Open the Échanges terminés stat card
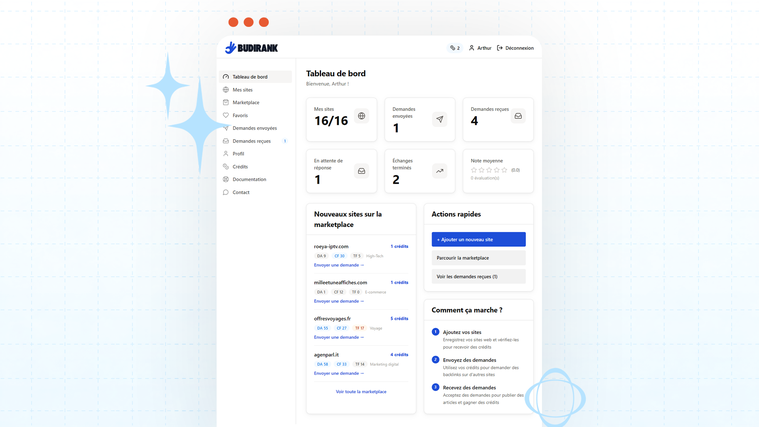759x427 pixels. pyautogui.click(x=420, y=171)
